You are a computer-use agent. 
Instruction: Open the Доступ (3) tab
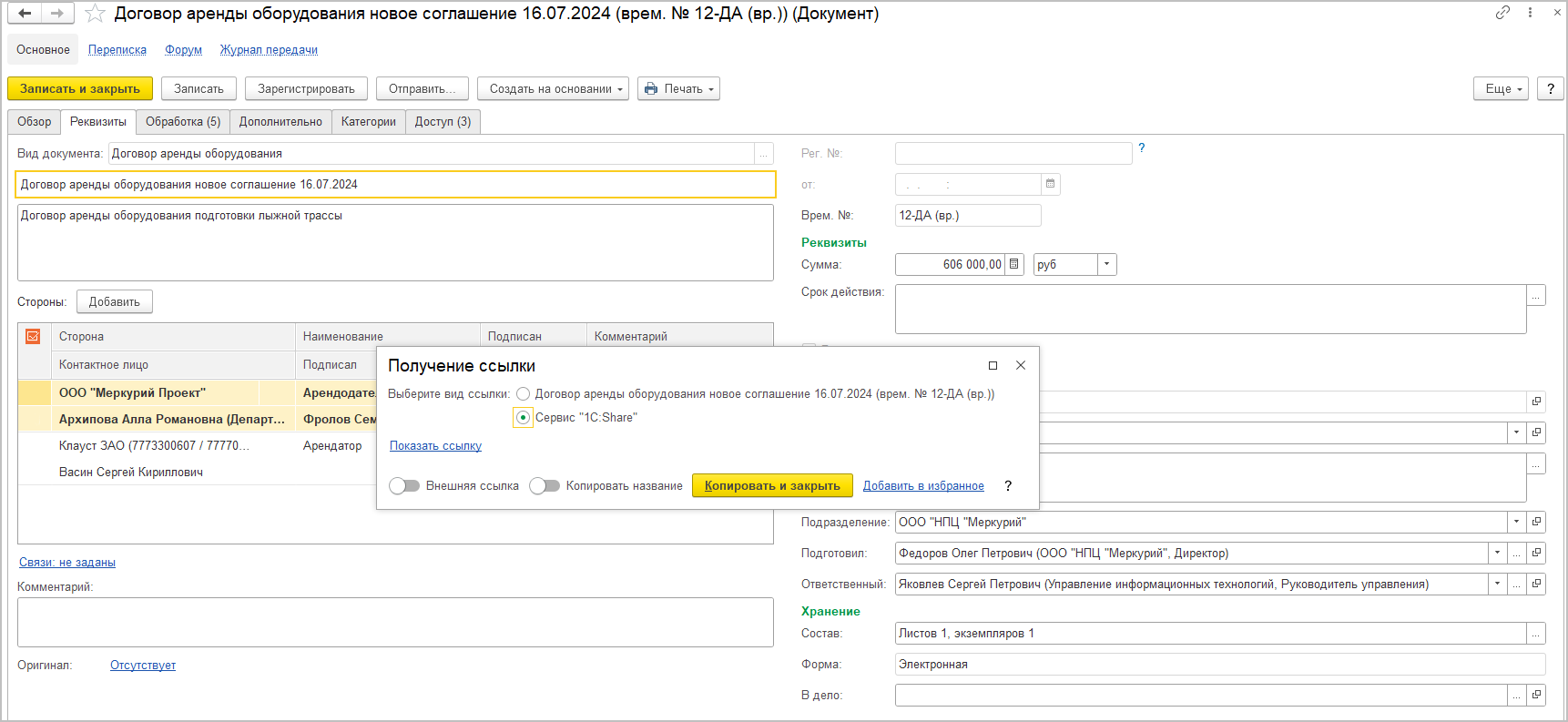pos(443,122)
